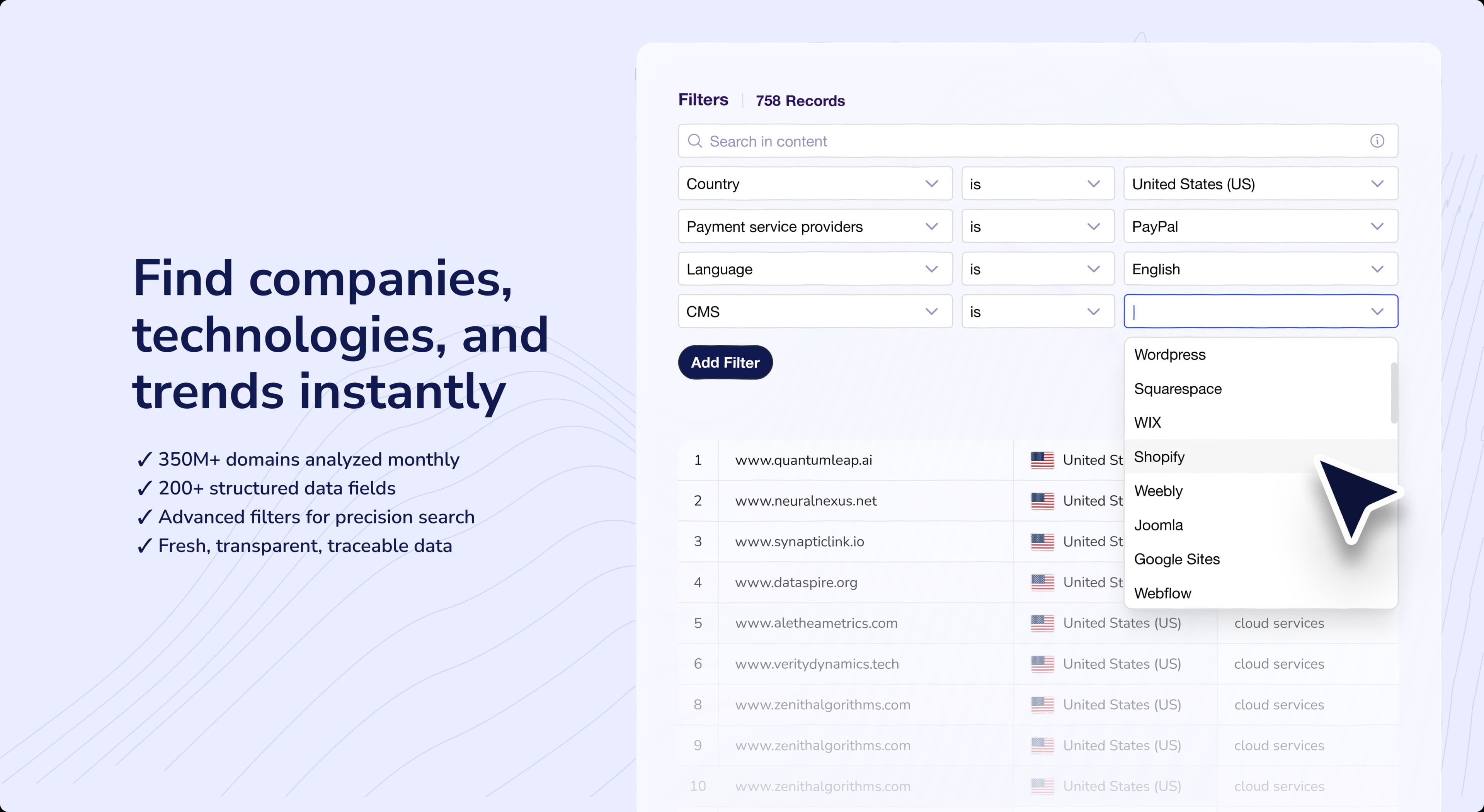Viewport: 1484px width, 812px height.
Task: Select Shopify from the CMS list
Action: (1159, 457)
